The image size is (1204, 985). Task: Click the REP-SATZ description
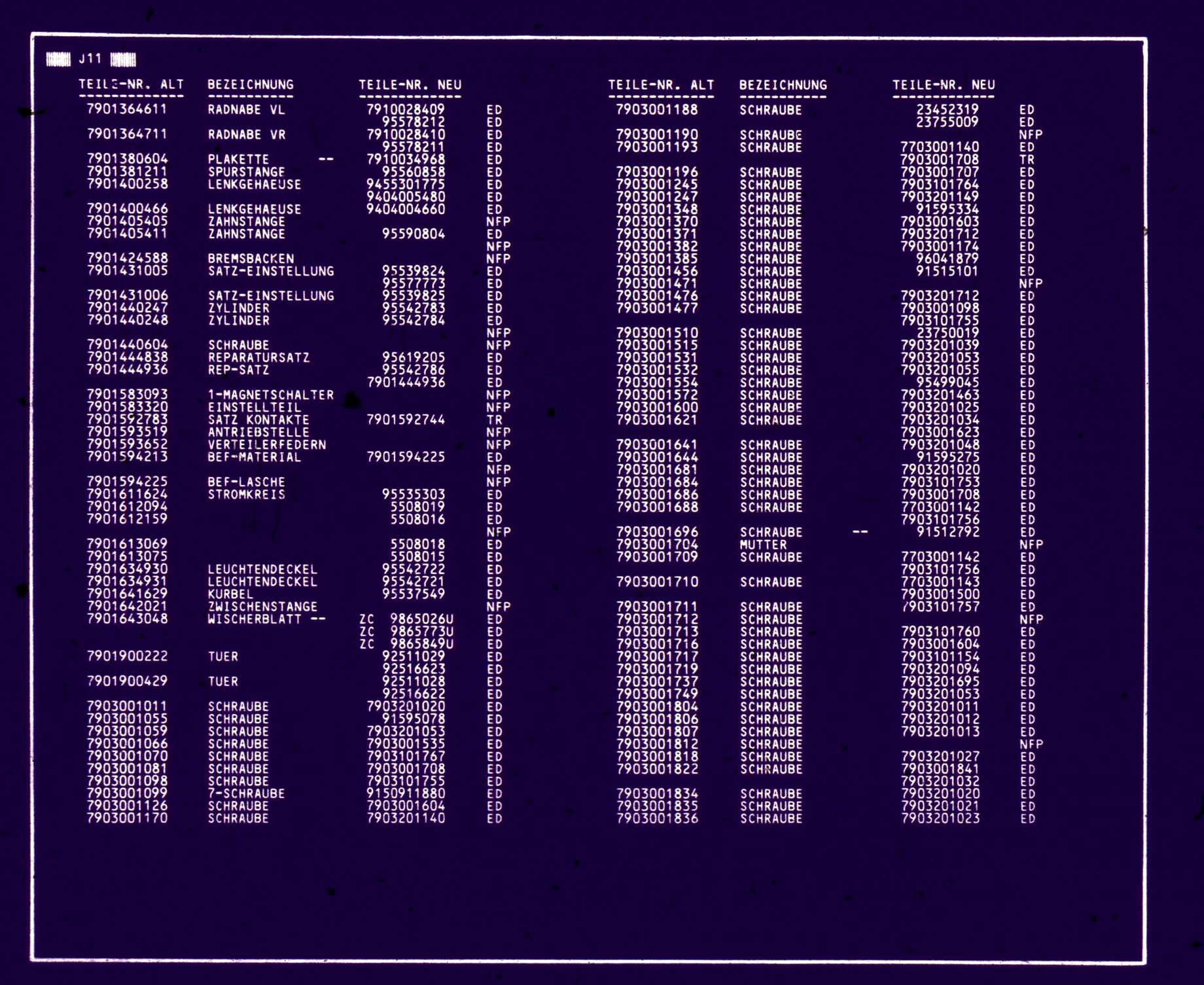(238, 370)
